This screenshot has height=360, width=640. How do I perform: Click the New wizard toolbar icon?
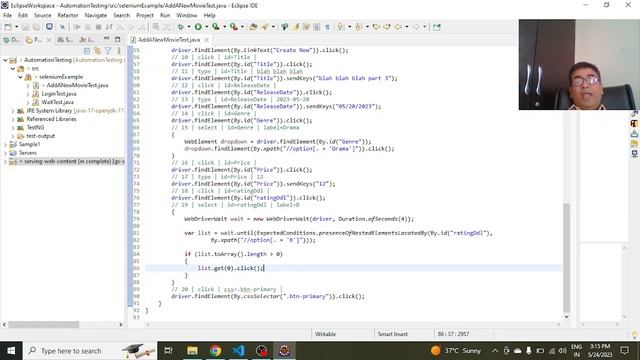pyautogui.click(x=8, y=27)
